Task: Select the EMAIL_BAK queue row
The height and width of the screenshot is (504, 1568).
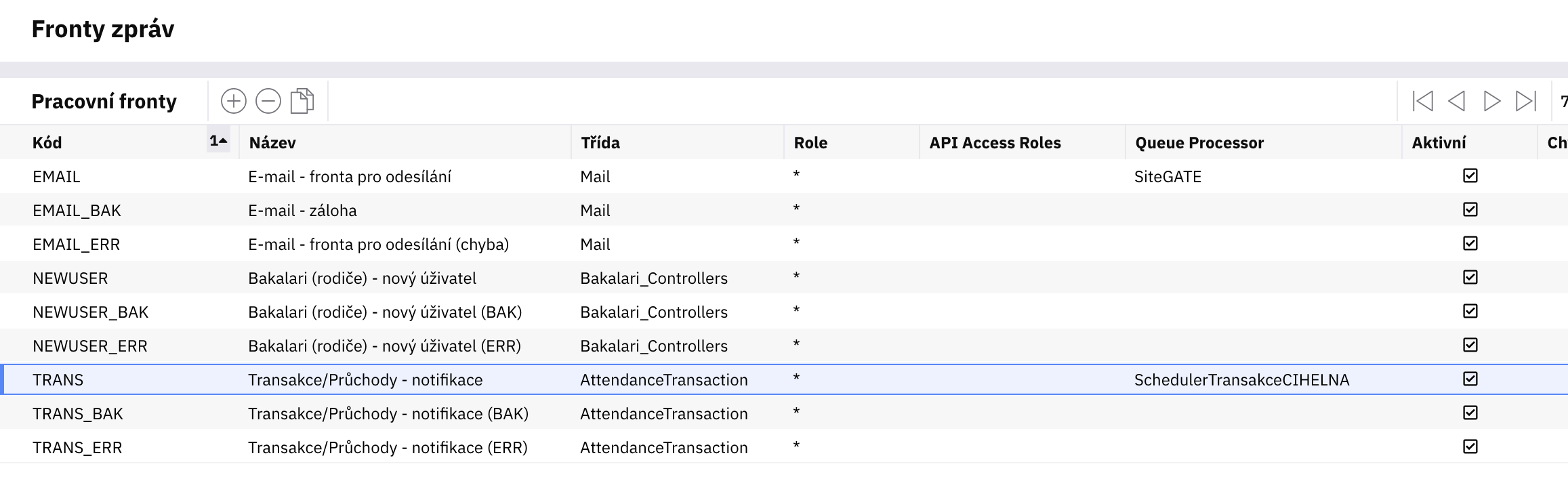Action: 77,211
